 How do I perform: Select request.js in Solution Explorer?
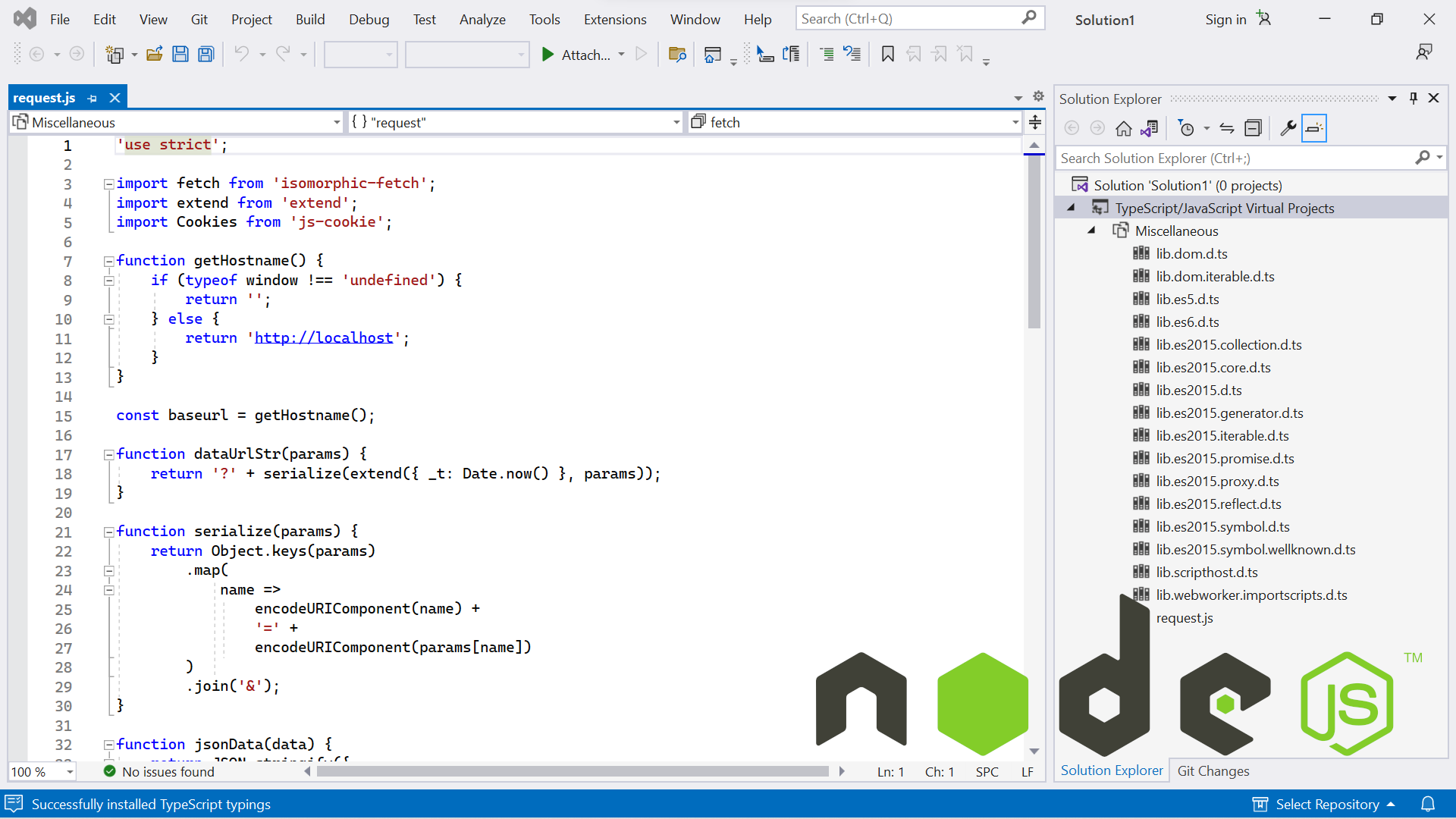coord(1185,617)
